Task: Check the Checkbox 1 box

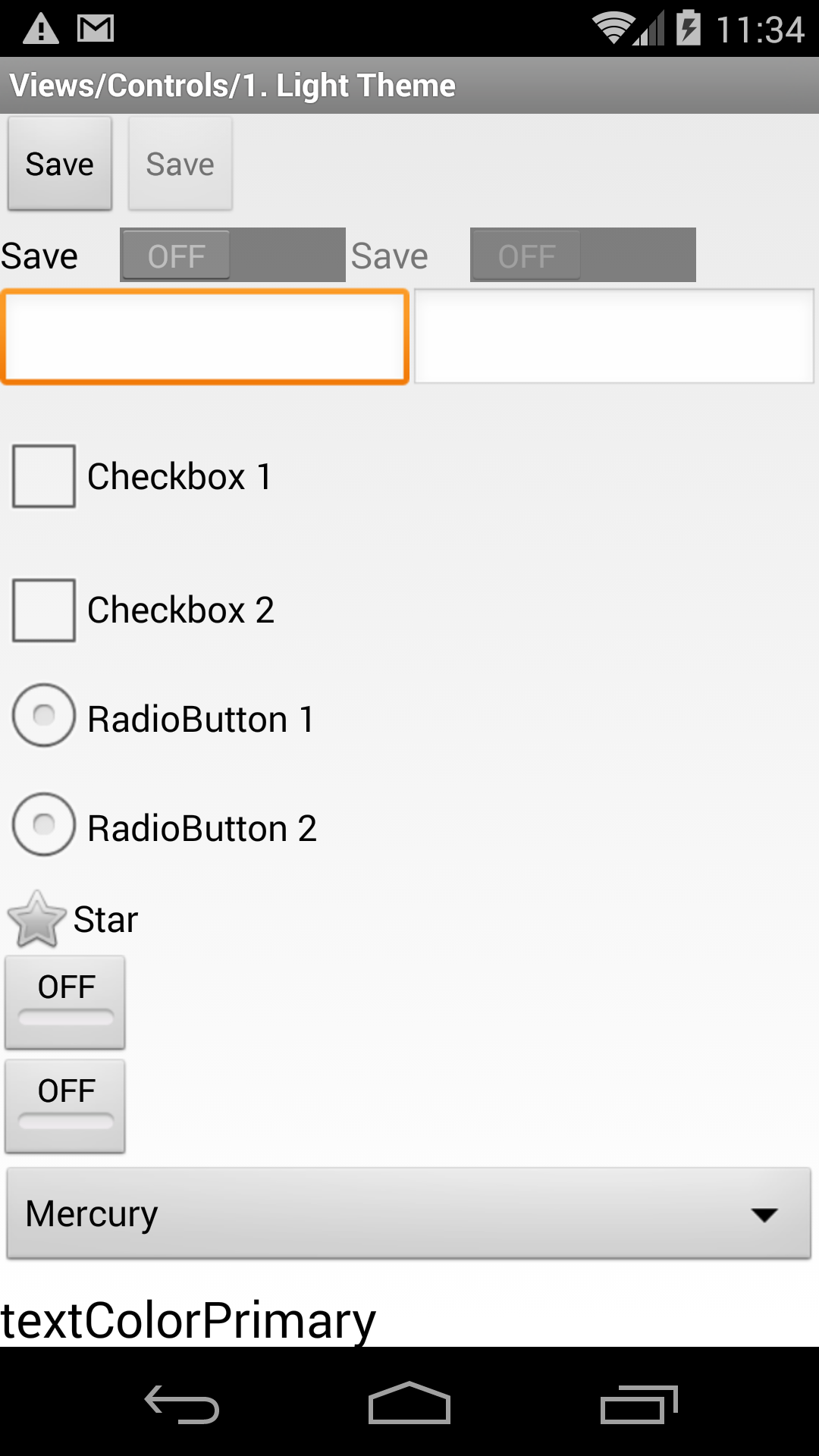Action: coord(44,476)
